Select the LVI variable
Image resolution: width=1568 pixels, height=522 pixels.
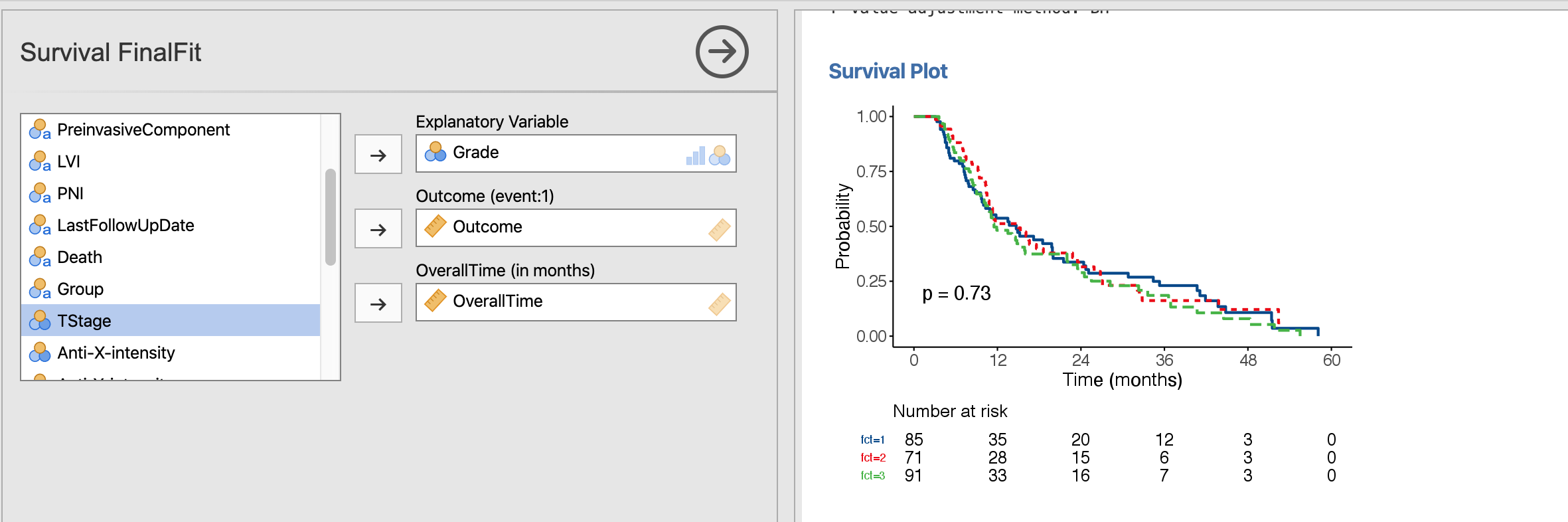[x=68, y=161]
